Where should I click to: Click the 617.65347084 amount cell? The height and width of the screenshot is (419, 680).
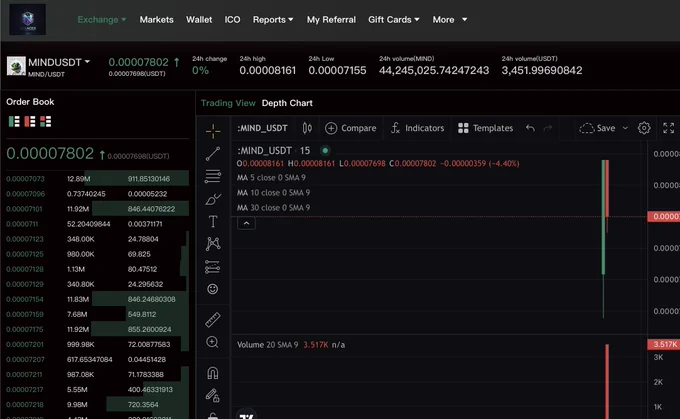(x=89, y=360)
